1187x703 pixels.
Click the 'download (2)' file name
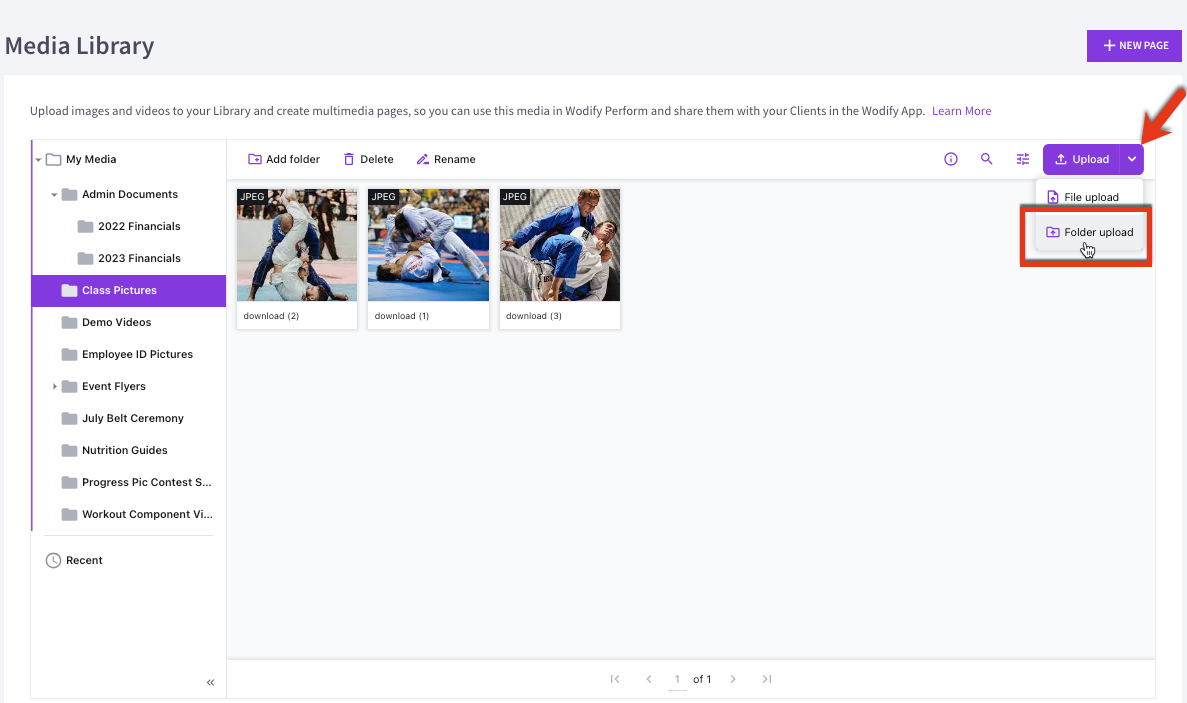pyautogui.click(x=271, y=316)
